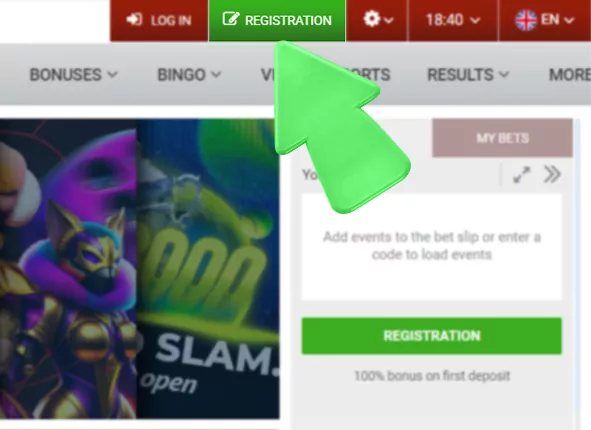591x430 pixels.
Task: Open the Slam open promo banner
Action: coord(208,268)
